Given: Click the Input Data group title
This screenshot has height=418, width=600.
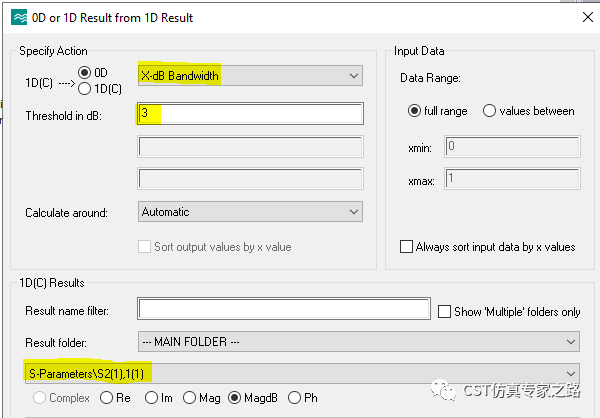Looking at the screenshot, I should (419, 51).
